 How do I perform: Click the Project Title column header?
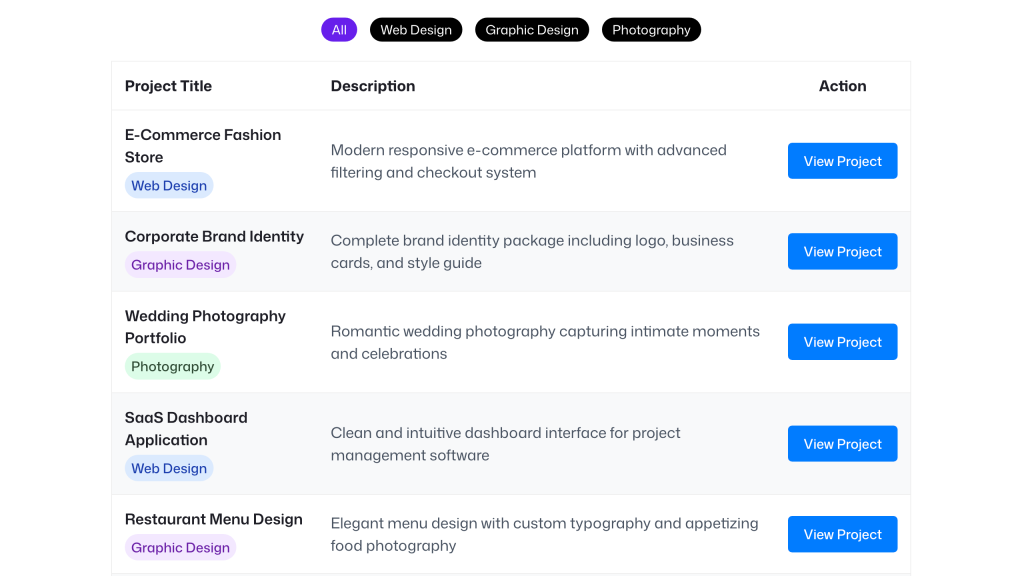click(168, 86)
